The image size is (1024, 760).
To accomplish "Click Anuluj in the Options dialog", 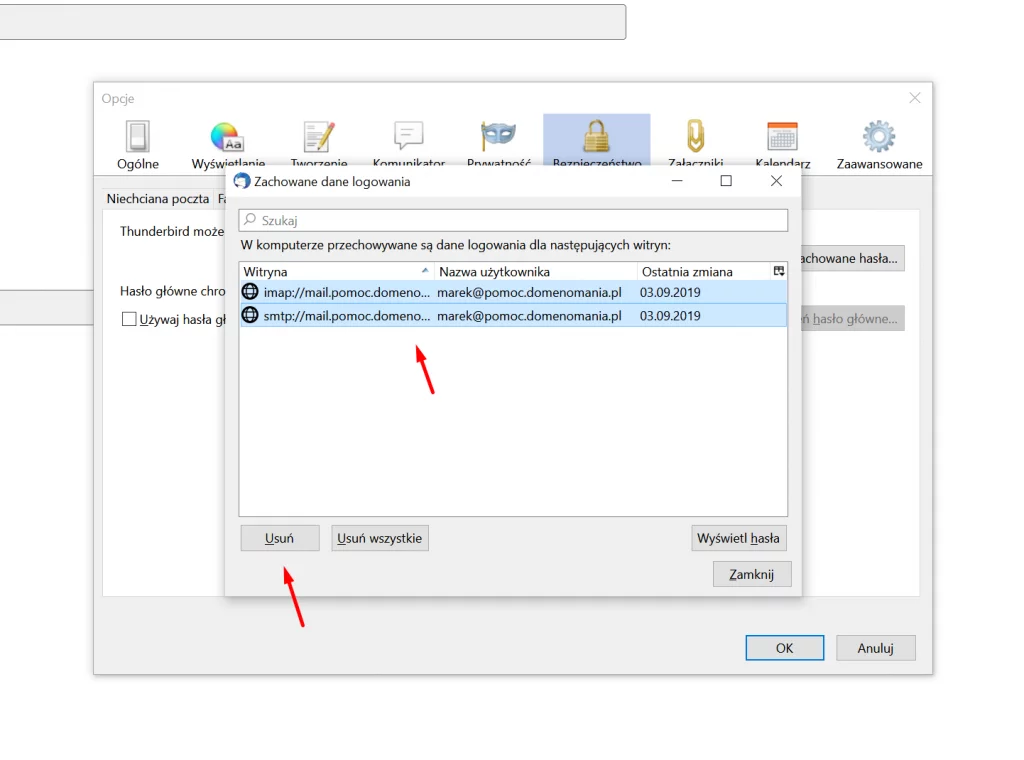I will (x=875, y=648).
